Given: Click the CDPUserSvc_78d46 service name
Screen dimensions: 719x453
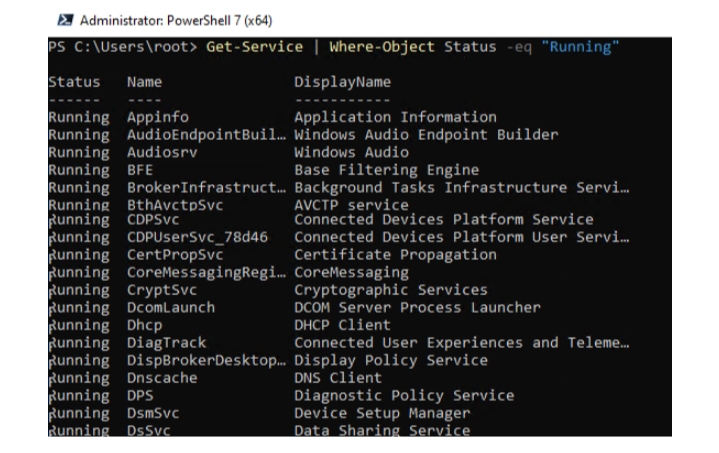Looking at the screenshot, I should 197,238.
